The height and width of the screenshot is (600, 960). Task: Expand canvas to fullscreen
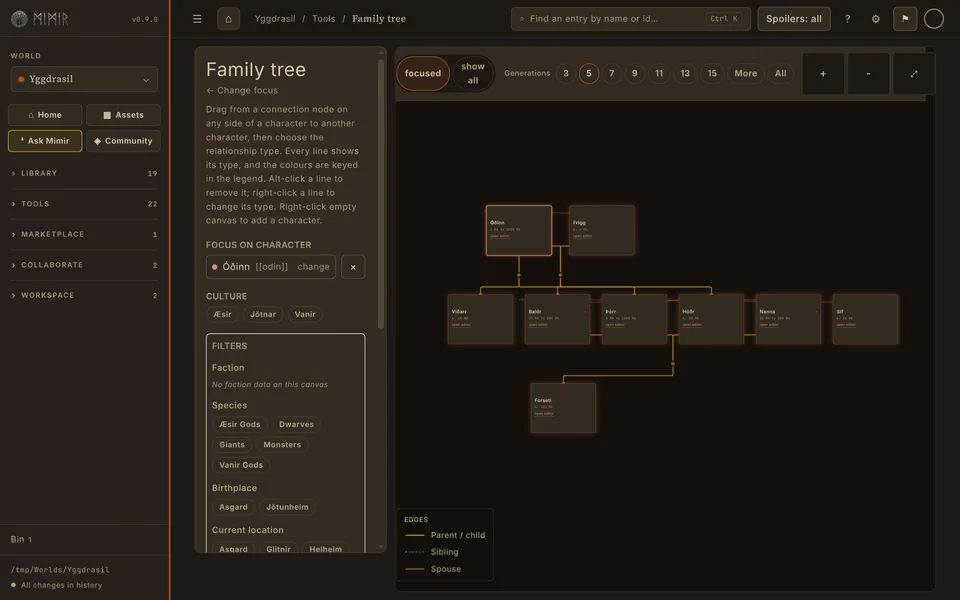click(x=913, y=73)
